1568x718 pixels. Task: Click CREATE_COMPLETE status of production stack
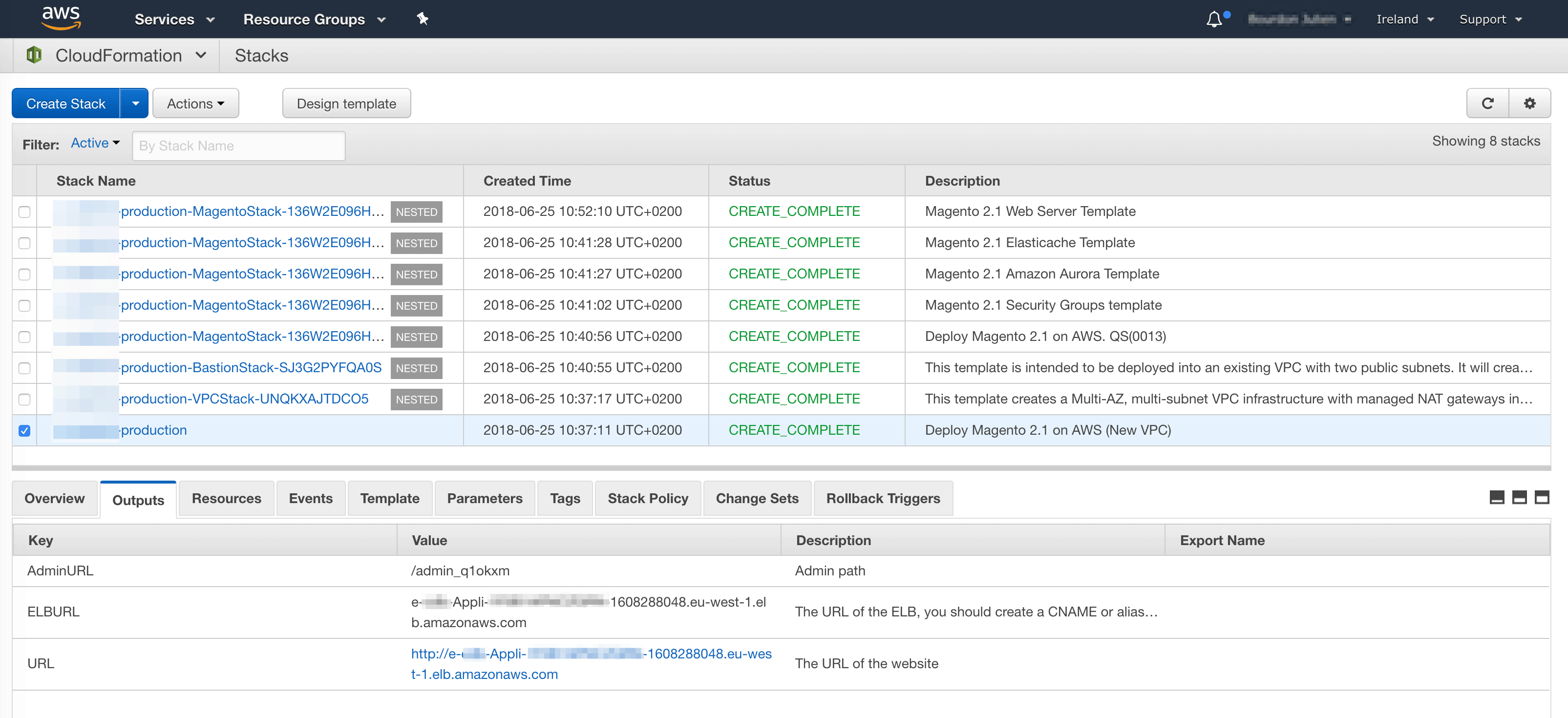tap(794, 430)
